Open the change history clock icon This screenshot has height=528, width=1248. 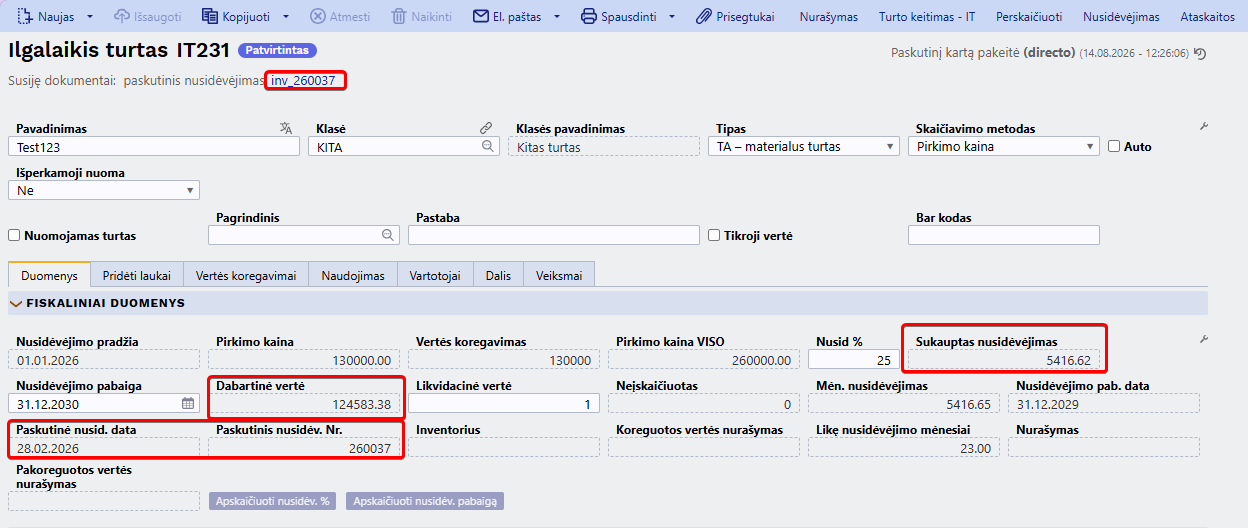1200,53
